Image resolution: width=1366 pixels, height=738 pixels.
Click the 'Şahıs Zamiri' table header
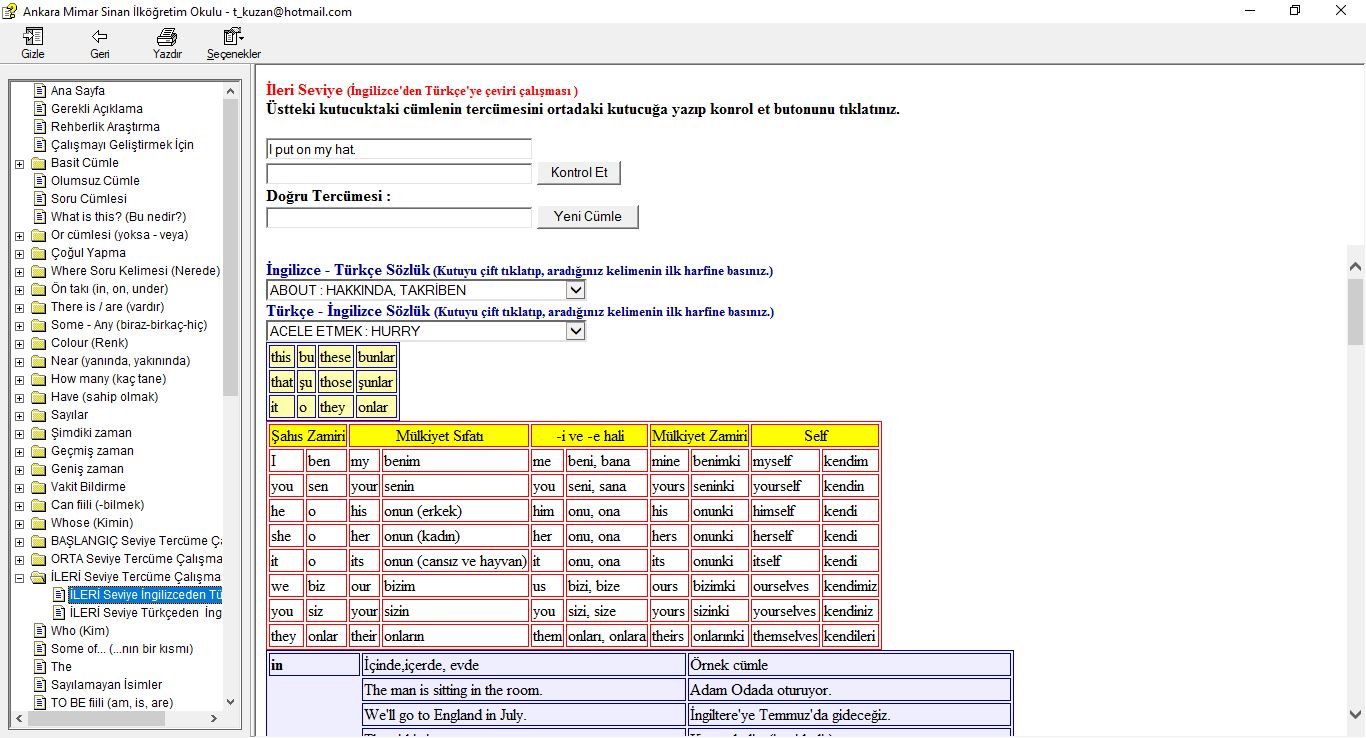[x=308, y=436]
